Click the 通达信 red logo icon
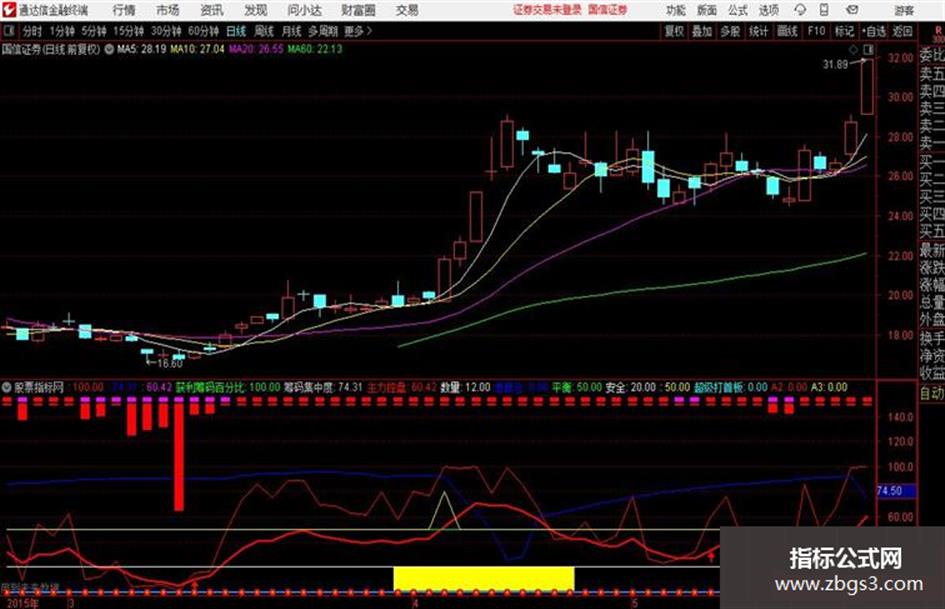The width and height of the screenshot is (945, 609). [x=8, y=10]
